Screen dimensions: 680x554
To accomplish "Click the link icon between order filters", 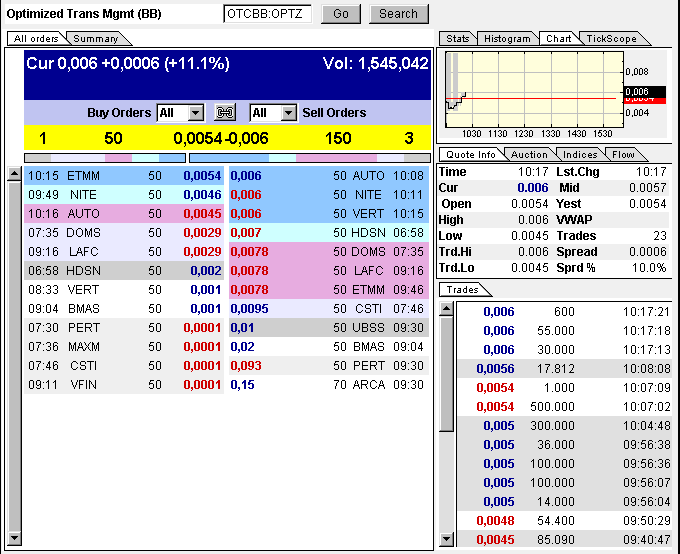I will pyautogui.click(x=226, y=113).
